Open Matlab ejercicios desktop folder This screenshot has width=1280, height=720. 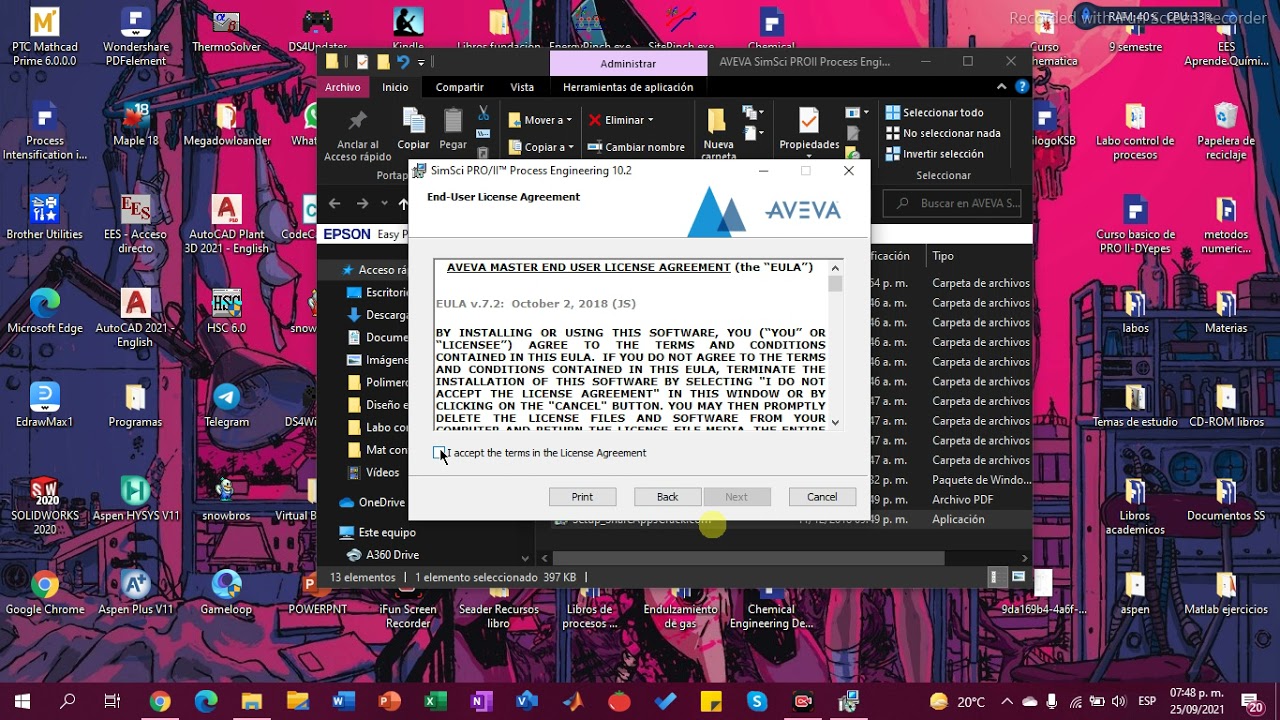point(1226,592)
